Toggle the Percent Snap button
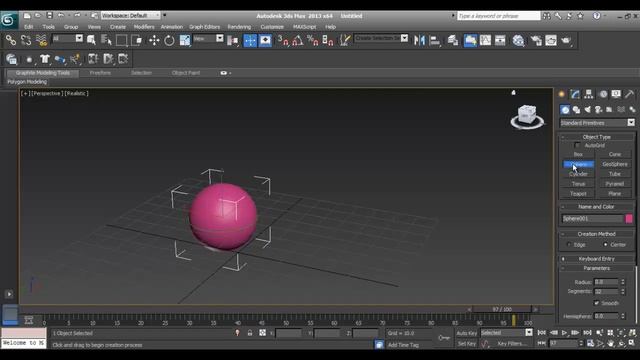Viewport: 640px width, 360px height. tap(313, 40)
